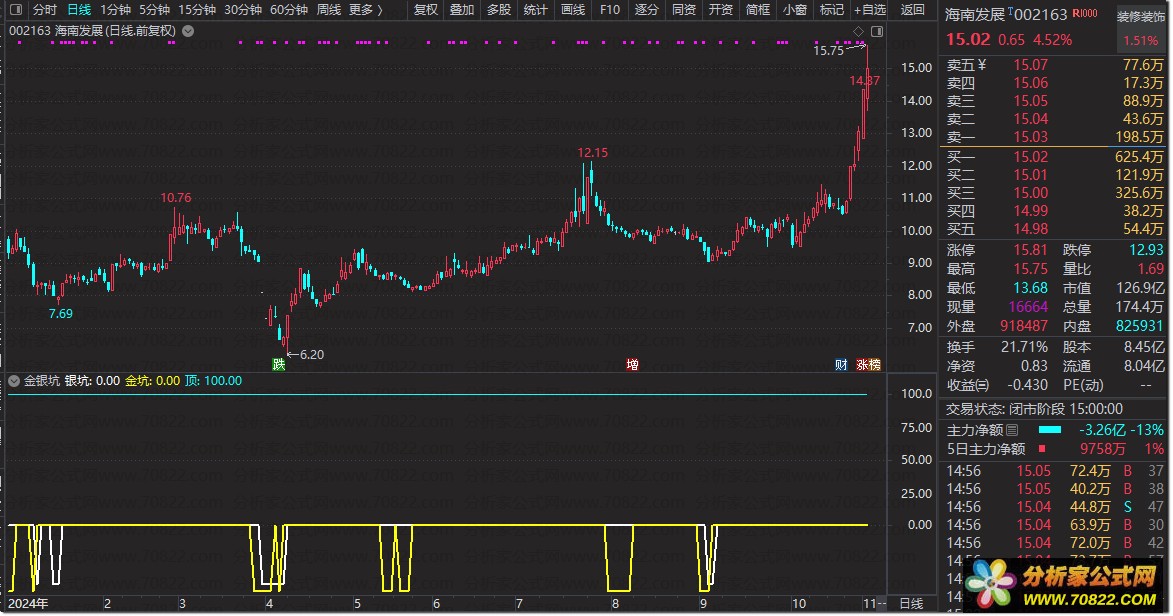This screenshot has height=616, width=1173.
Task: Click the 银坑: 0.00 value label
Action: click(92, 381)
